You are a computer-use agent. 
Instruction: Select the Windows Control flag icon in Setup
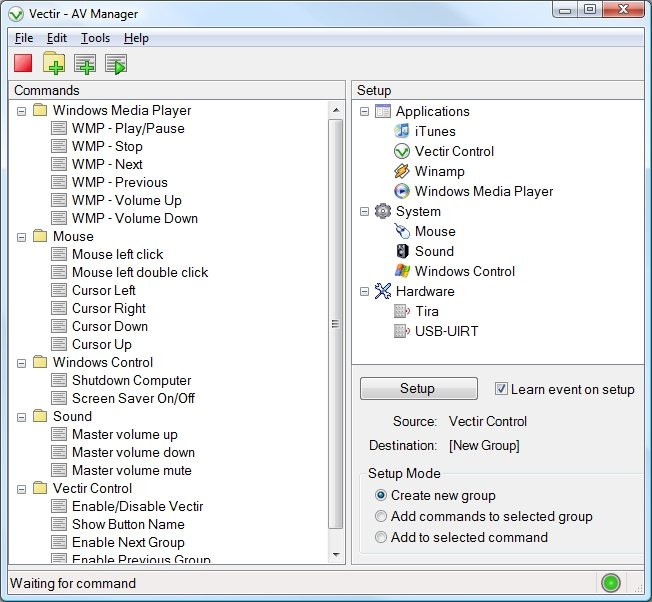[402, 271]
